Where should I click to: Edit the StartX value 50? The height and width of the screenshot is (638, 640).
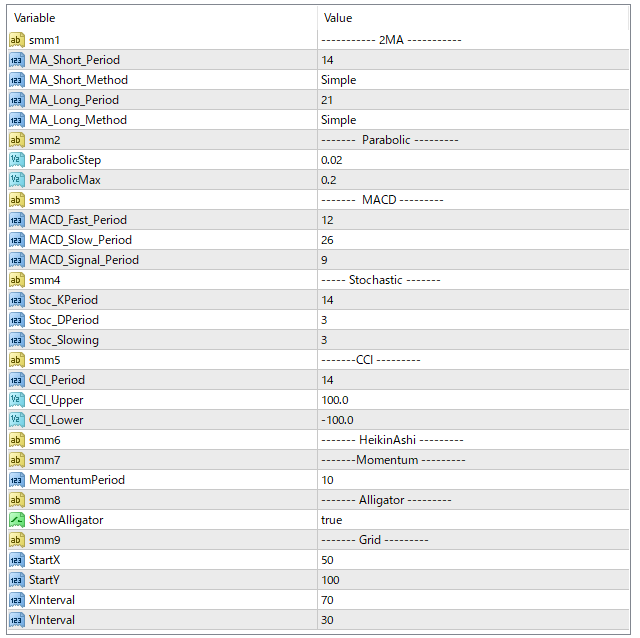328,560
